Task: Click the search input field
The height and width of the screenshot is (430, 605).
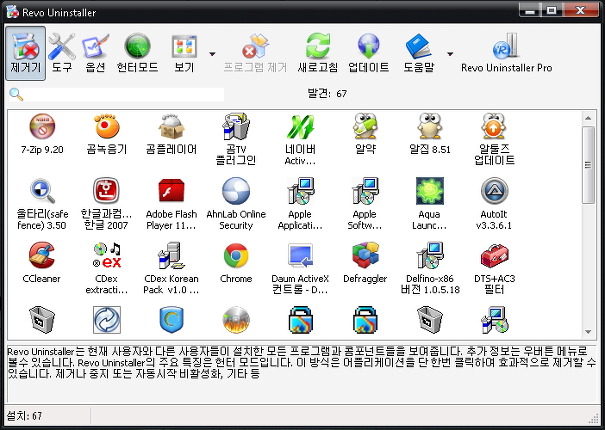Action: [x=124, y=94]
